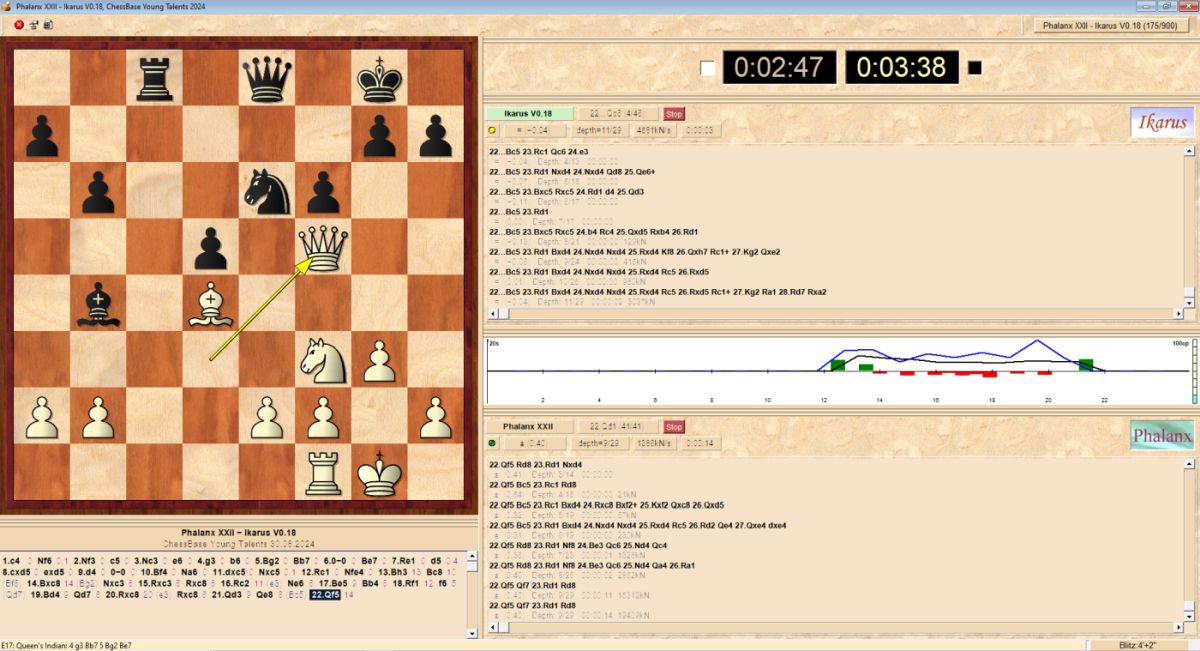Screen dimensions: 1200x651
Task: Click the white king on g1
Action: (380, 473)
